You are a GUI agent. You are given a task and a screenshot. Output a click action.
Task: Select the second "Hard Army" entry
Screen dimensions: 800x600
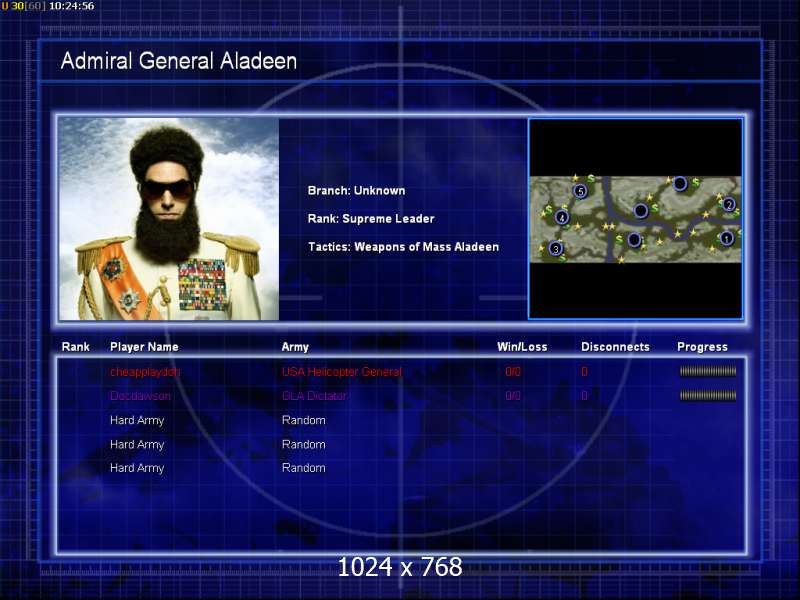137,445
